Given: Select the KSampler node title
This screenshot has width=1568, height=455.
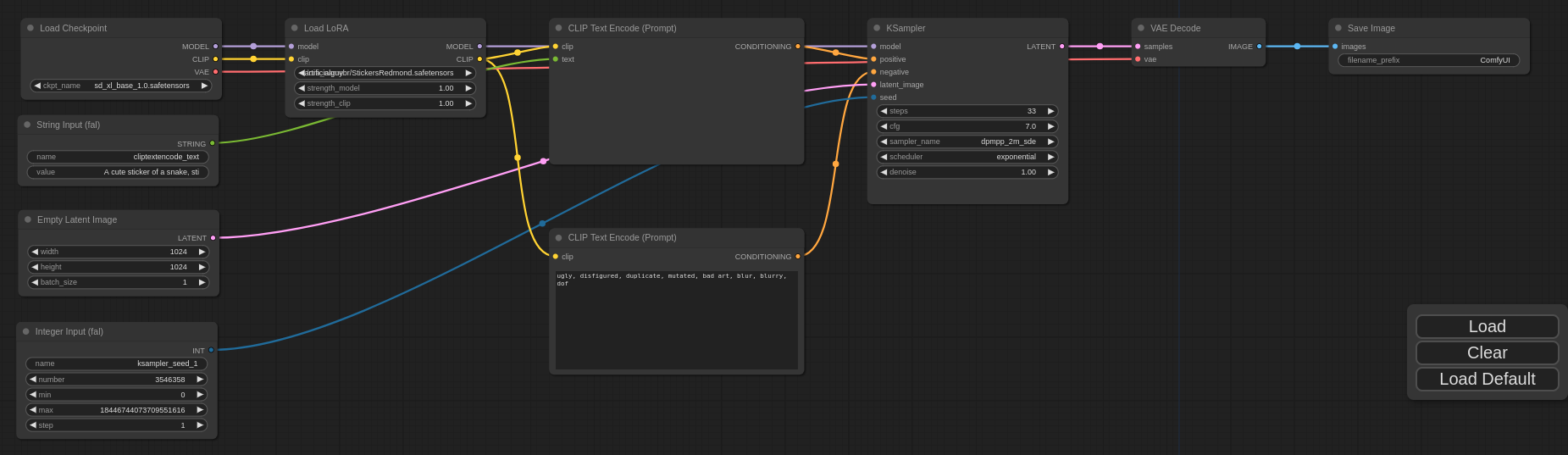Looking at the screenshot, I should coord(906,28).
